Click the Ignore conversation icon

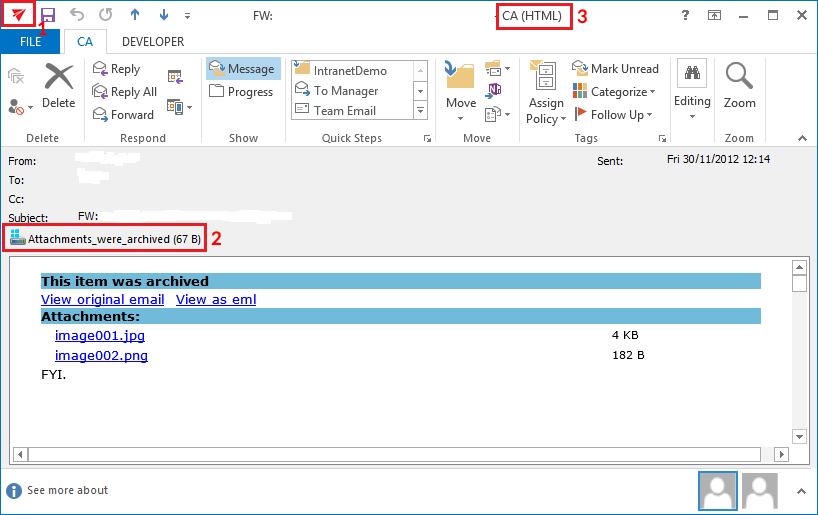(16, 76)
